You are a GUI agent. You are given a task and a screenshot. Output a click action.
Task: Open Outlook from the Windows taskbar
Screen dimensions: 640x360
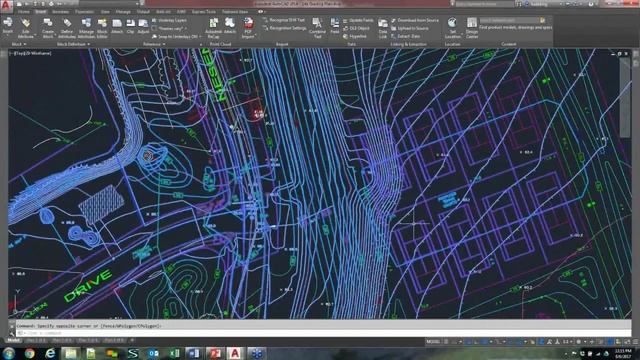pos(153,353)
